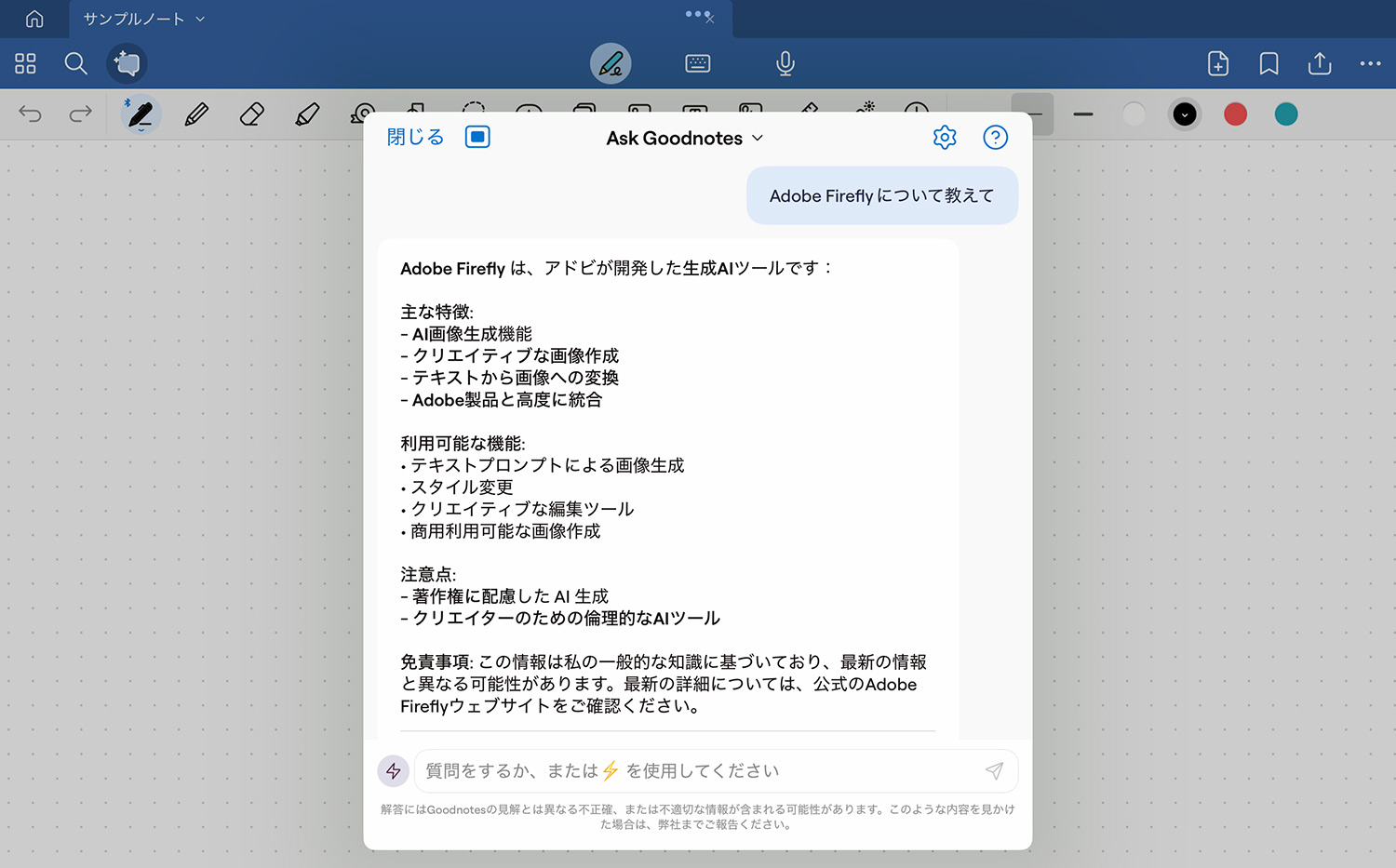Click the 'Adobe Firefly について教えて' message bubble
Viewport: 1396px width, 868px height.
(881, 195)
